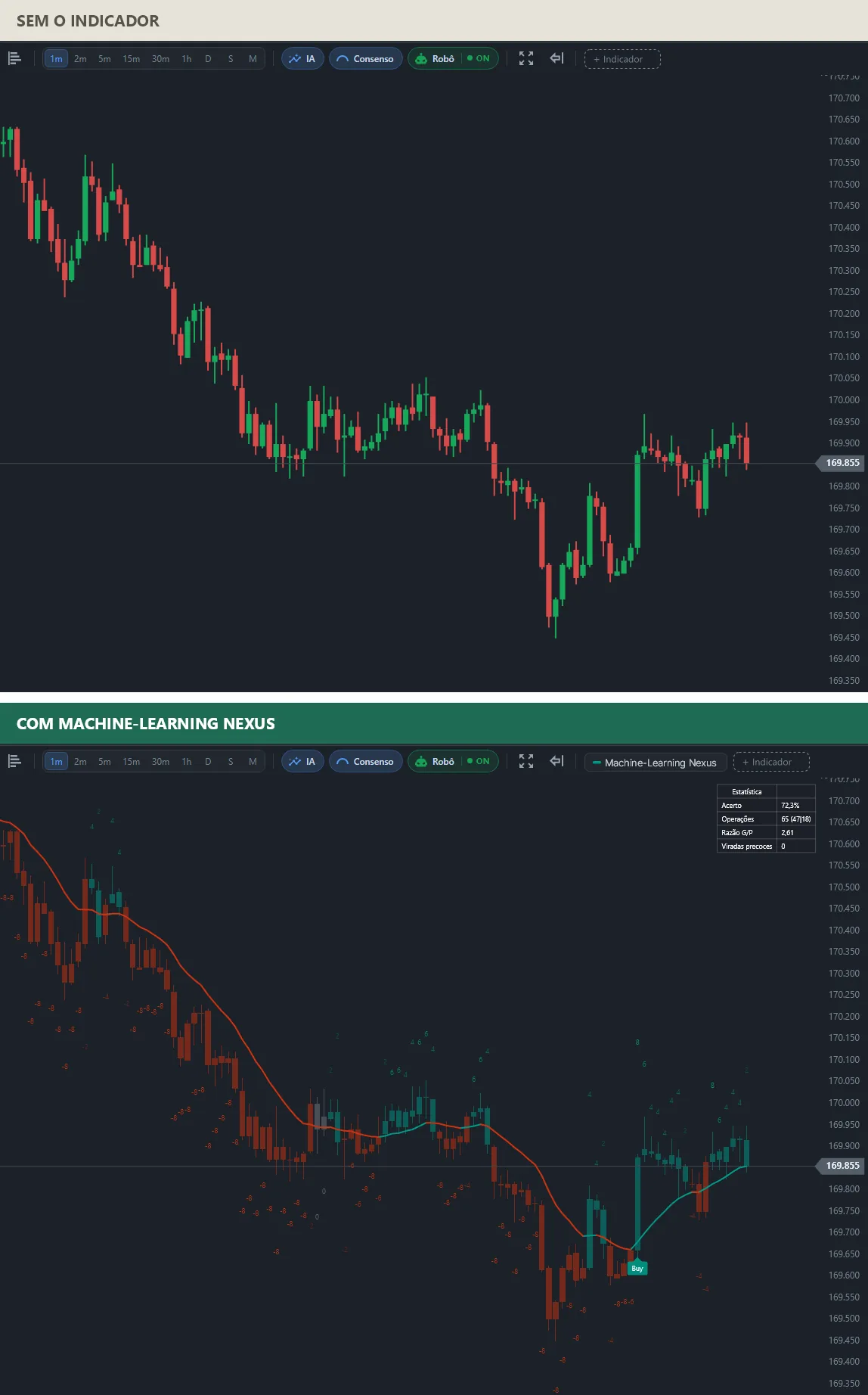
Task: Click + Indicador button in top chart
Action: [x=622, y=59]
